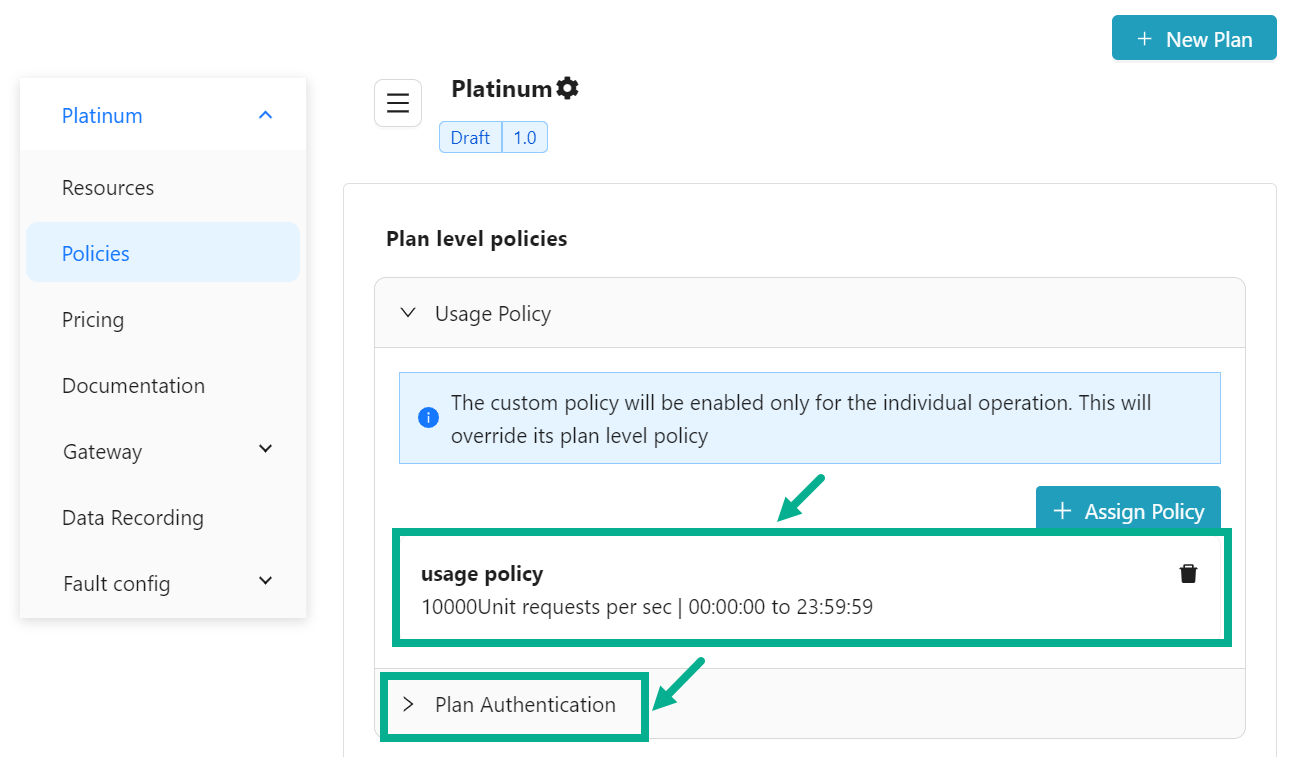Open the Documentation sidebar item

point(133,386)
